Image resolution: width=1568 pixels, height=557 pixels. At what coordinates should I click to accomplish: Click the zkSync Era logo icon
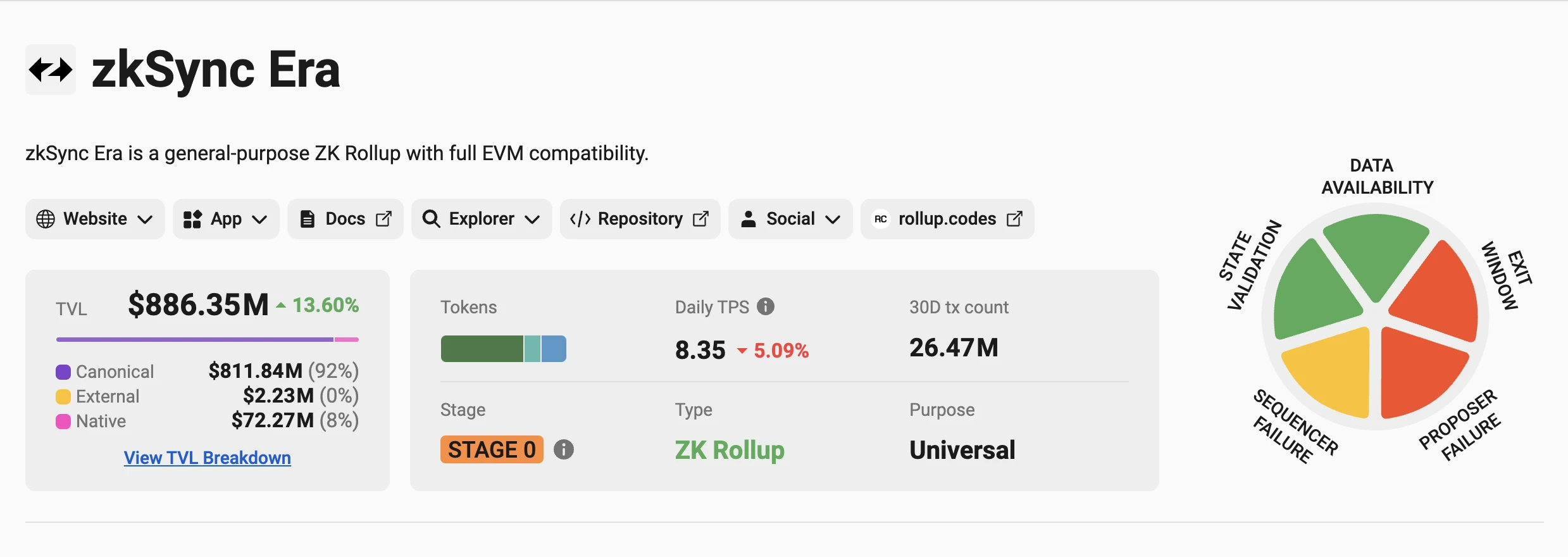coord(51,70)
